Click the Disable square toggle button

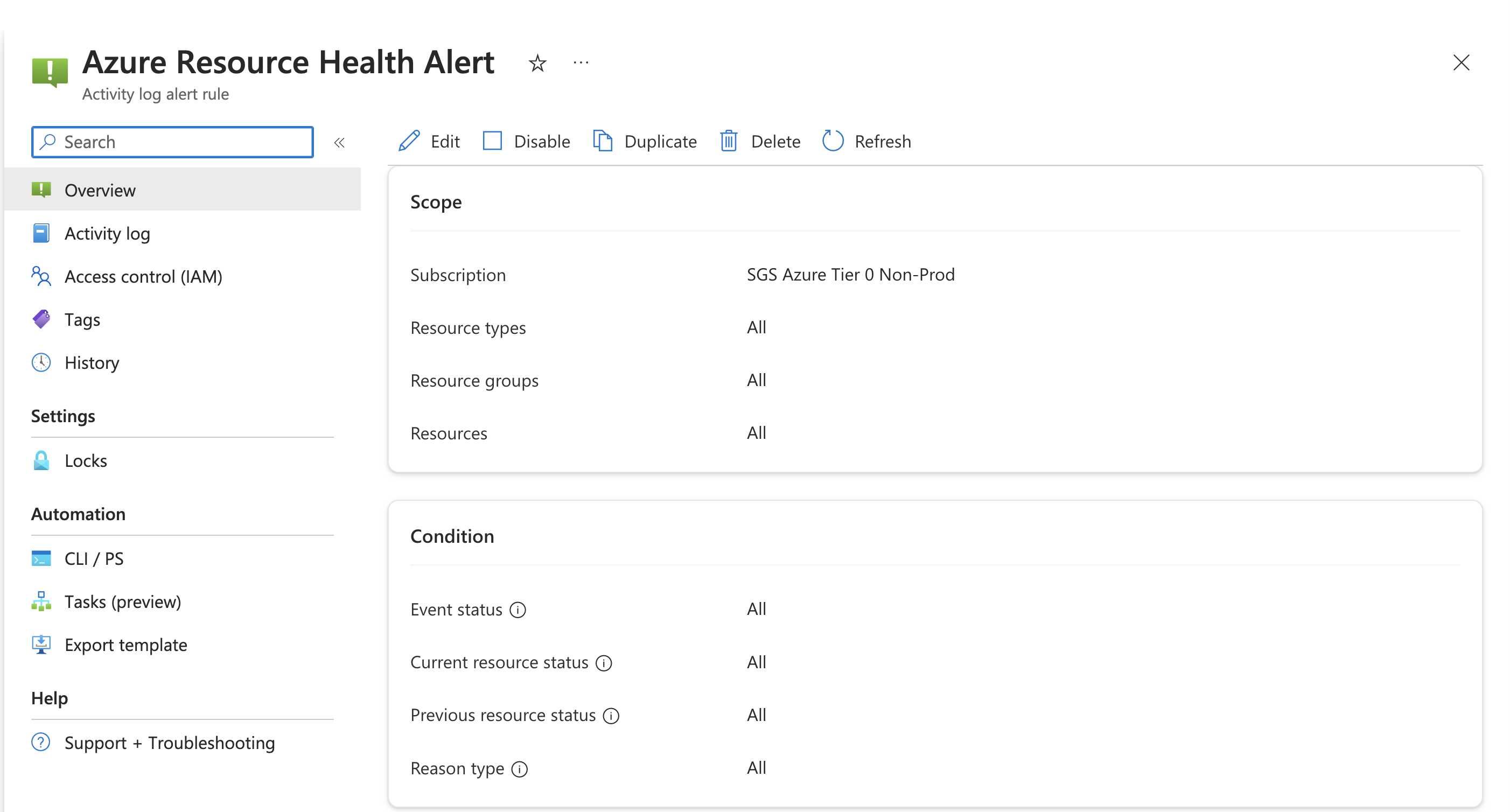492,141
